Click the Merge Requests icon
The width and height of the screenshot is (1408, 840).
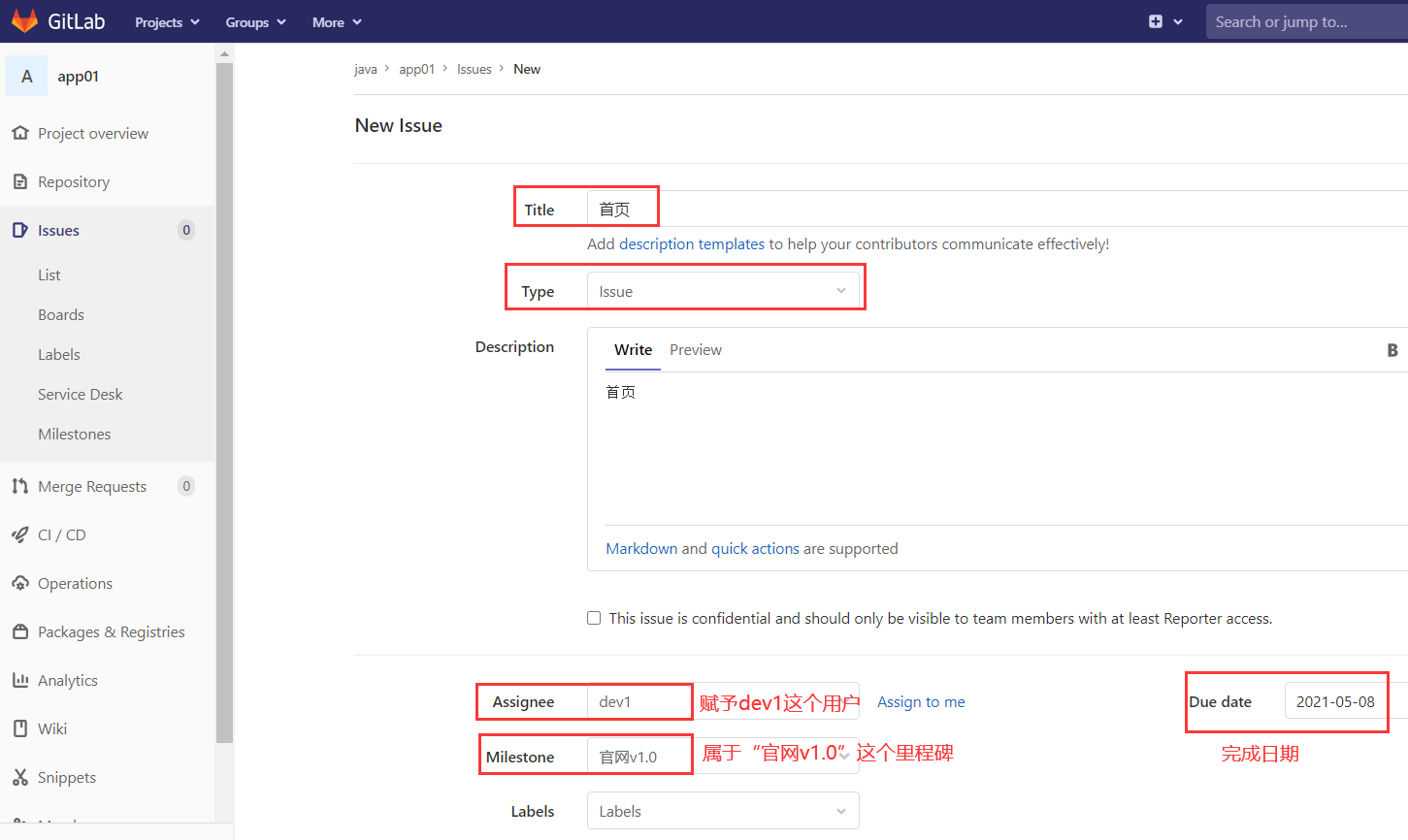coord(20,486)
